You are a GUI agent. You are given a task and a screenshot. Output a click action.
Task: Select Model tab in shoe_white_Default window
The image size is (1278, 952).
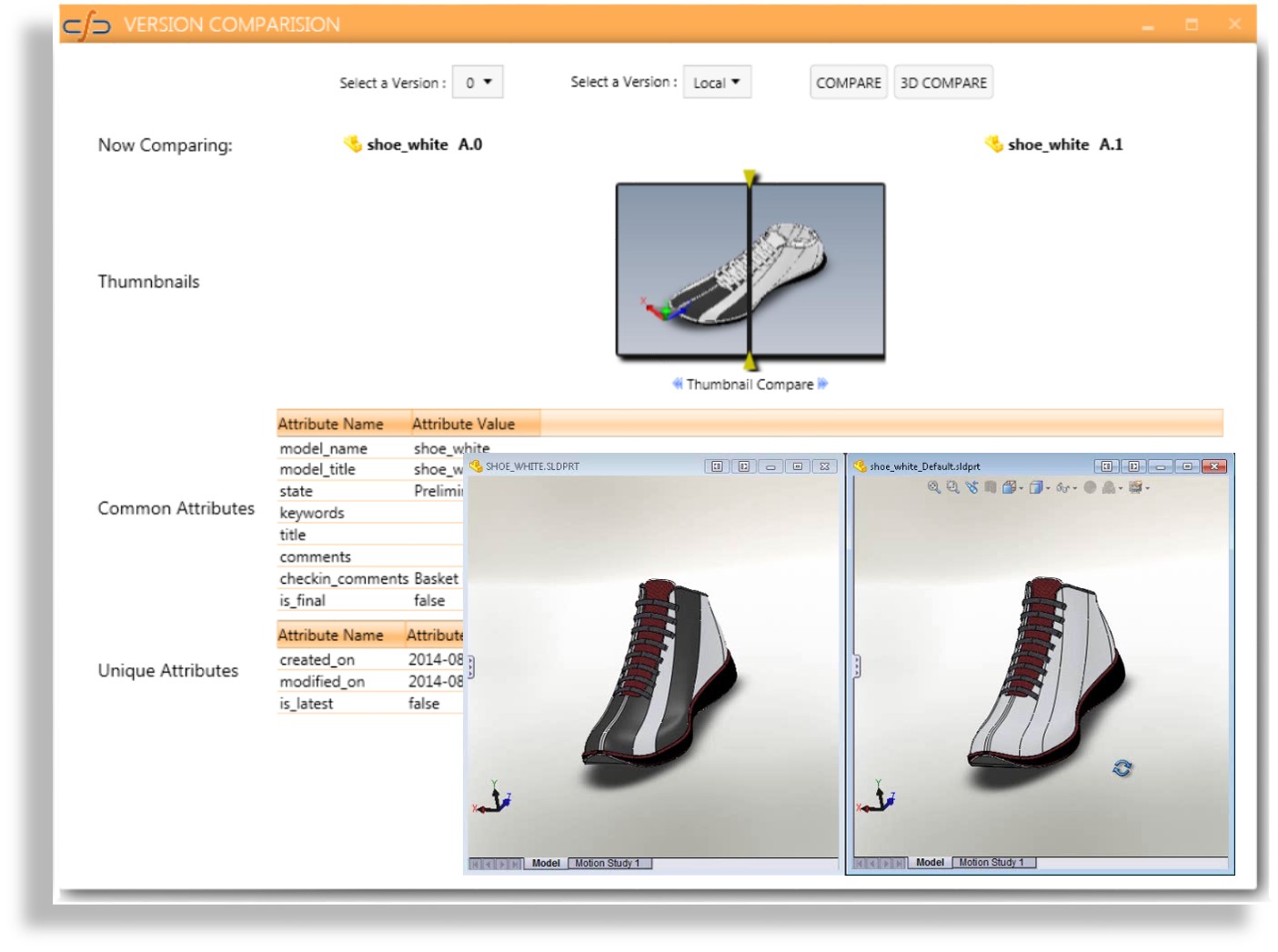[x=930, y=862]
